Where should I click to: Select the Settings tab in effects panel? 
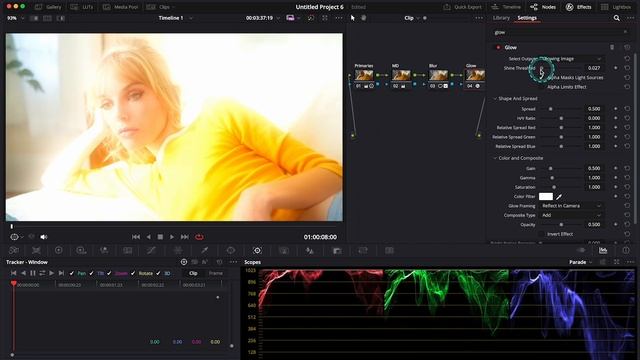click(x=527, y=18)
